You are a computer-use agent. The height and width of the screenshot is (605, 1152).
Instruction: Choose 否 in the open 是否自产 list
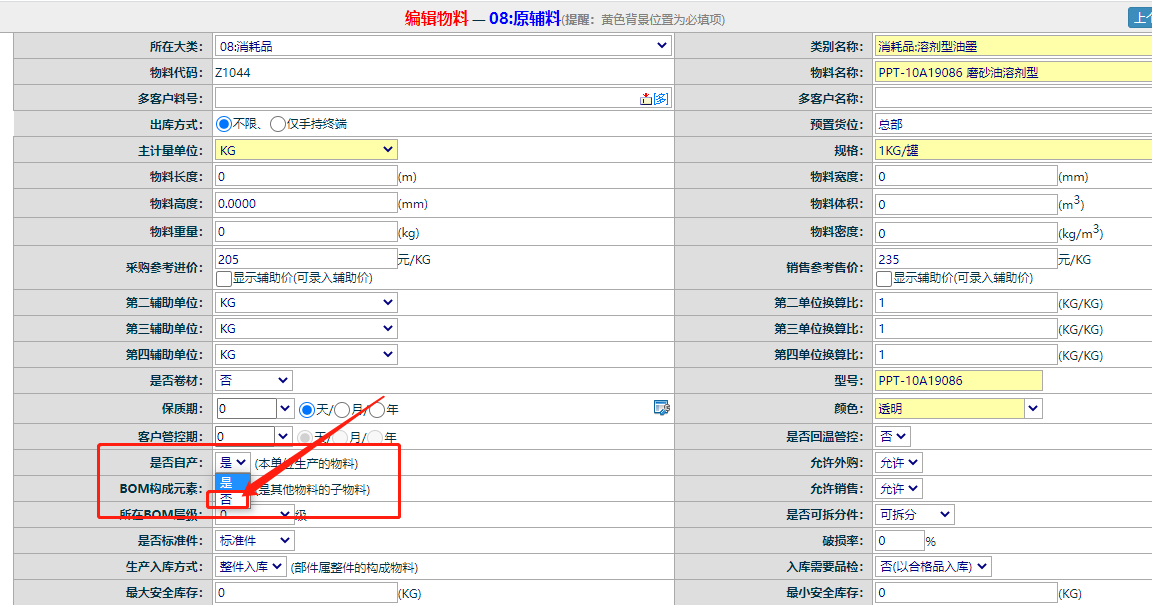tap(227, 499)
